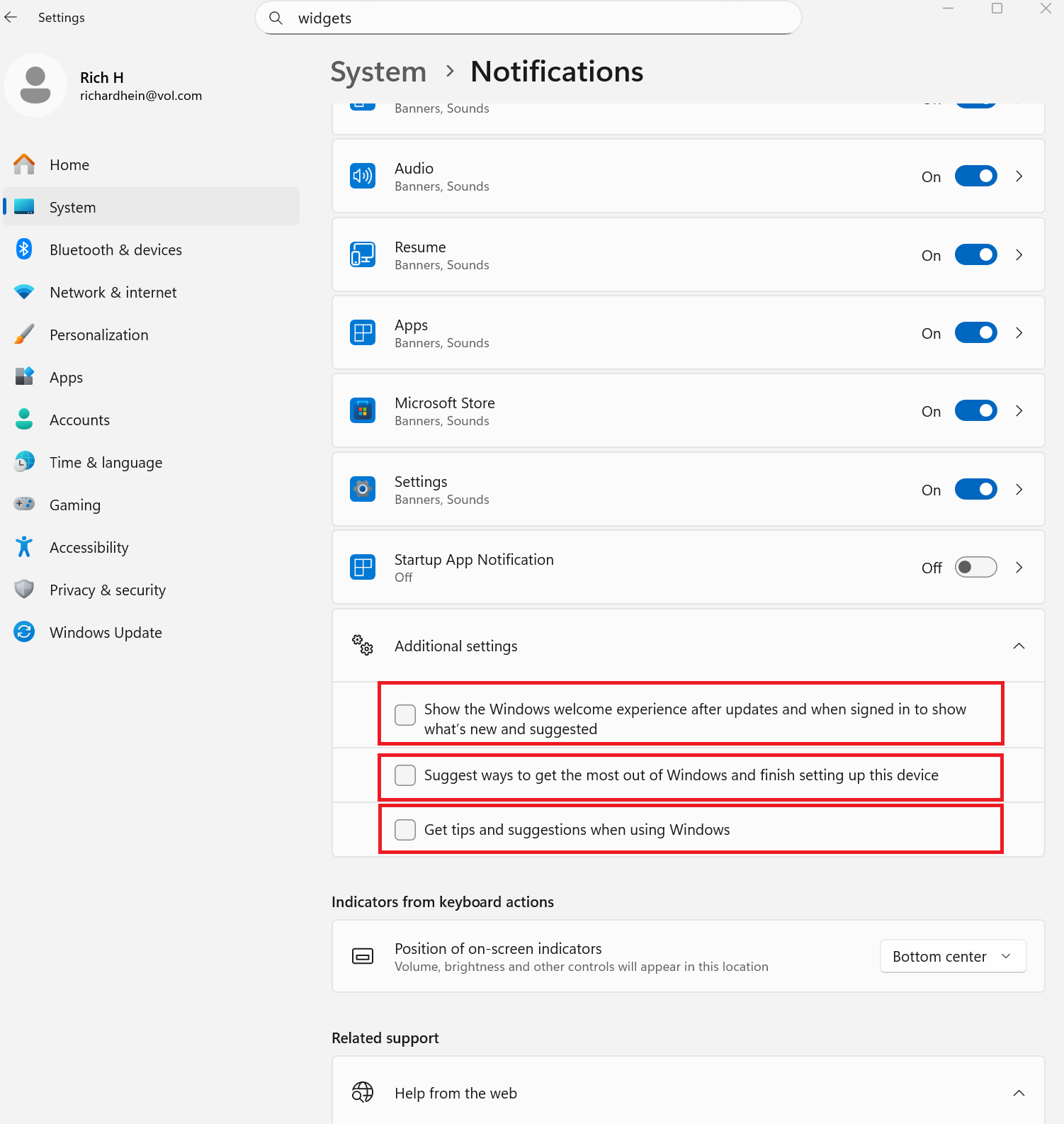The image size is (1064, 1124).
Task: Disable the Apps notifications toggle
Action: (x=975, y=332)
